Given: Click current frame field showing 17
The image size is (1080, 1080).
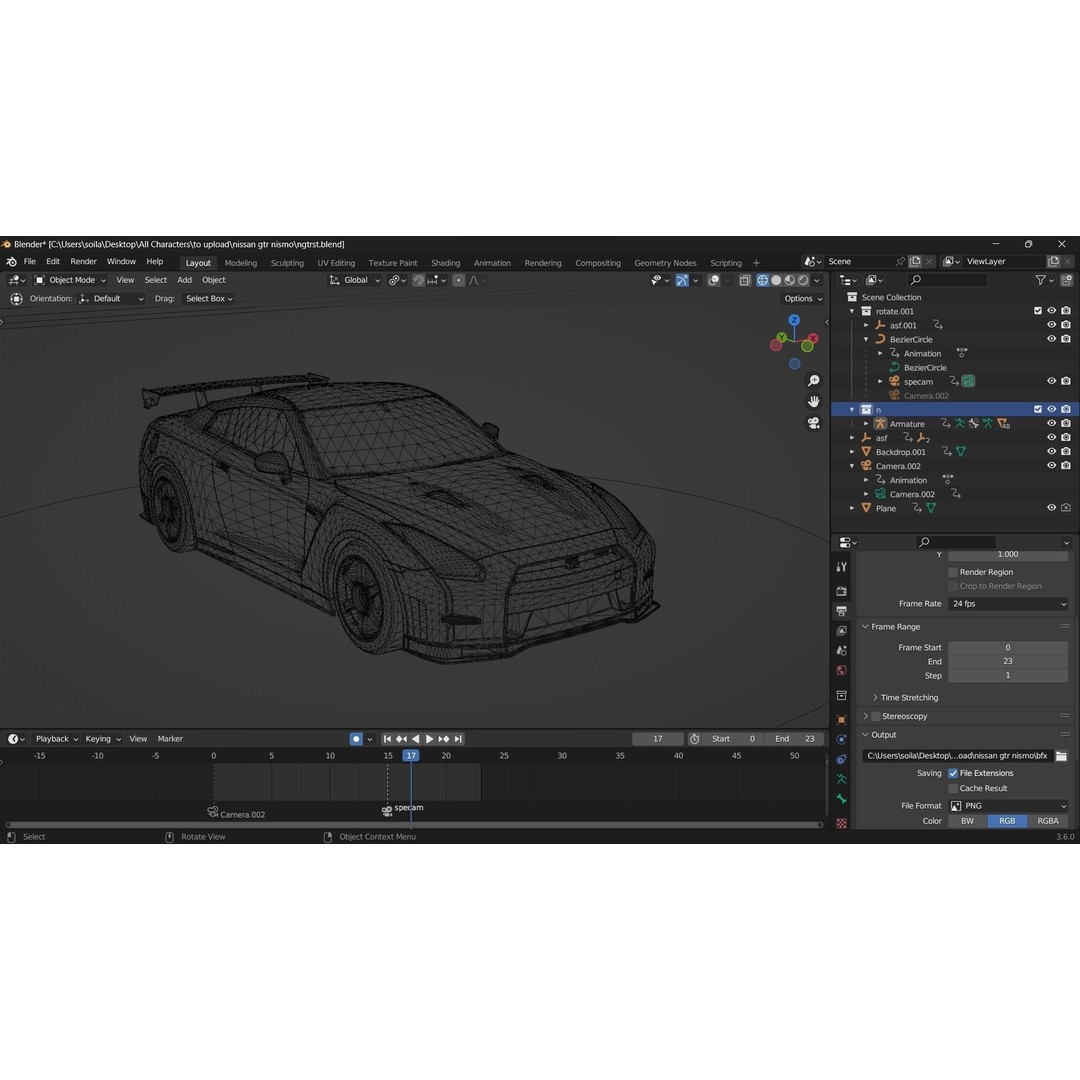Looking at the screenshot, I should (x=658, y=739).
